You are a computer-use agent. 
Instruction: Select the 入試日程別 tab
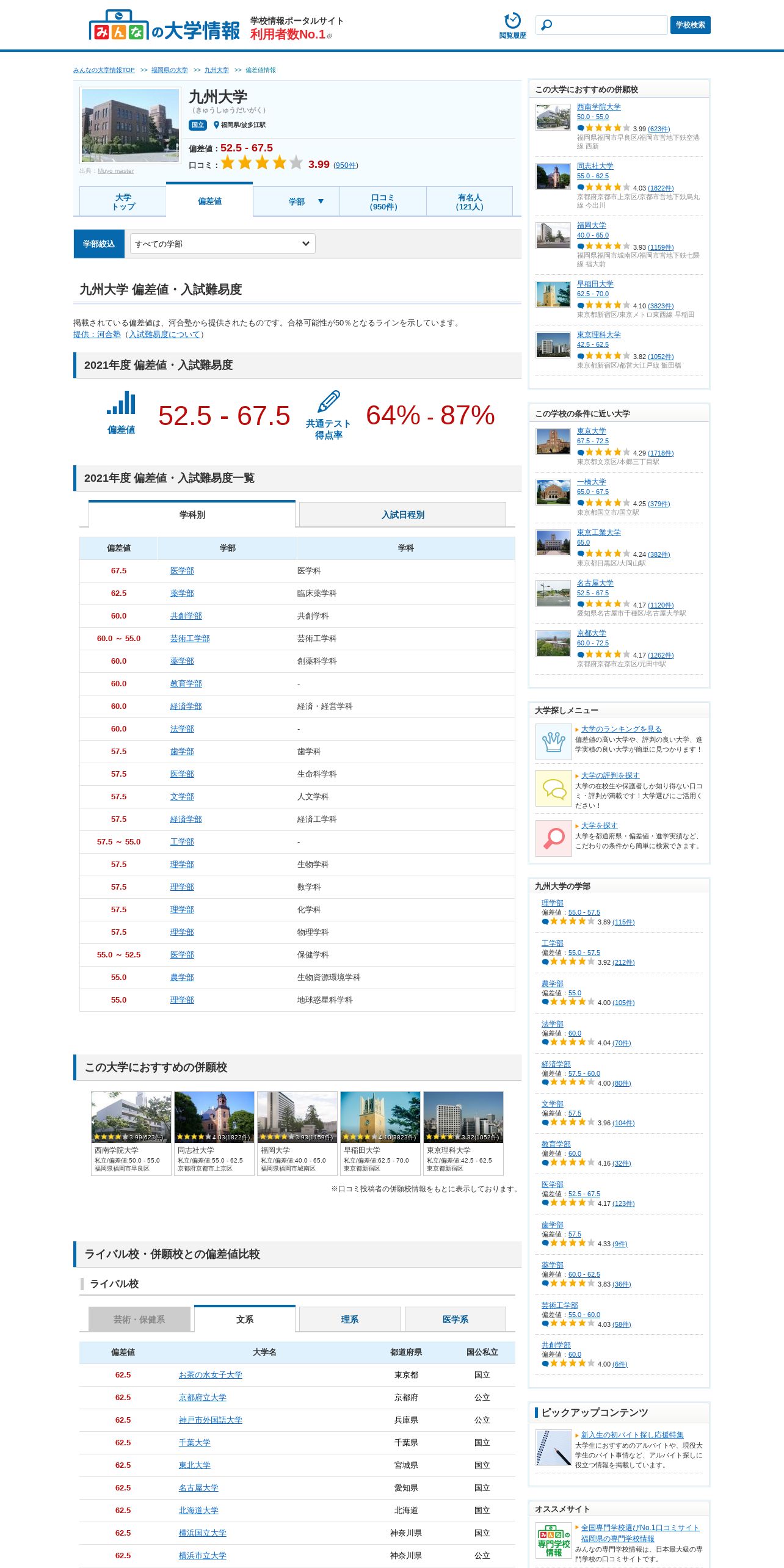(402, 514)
